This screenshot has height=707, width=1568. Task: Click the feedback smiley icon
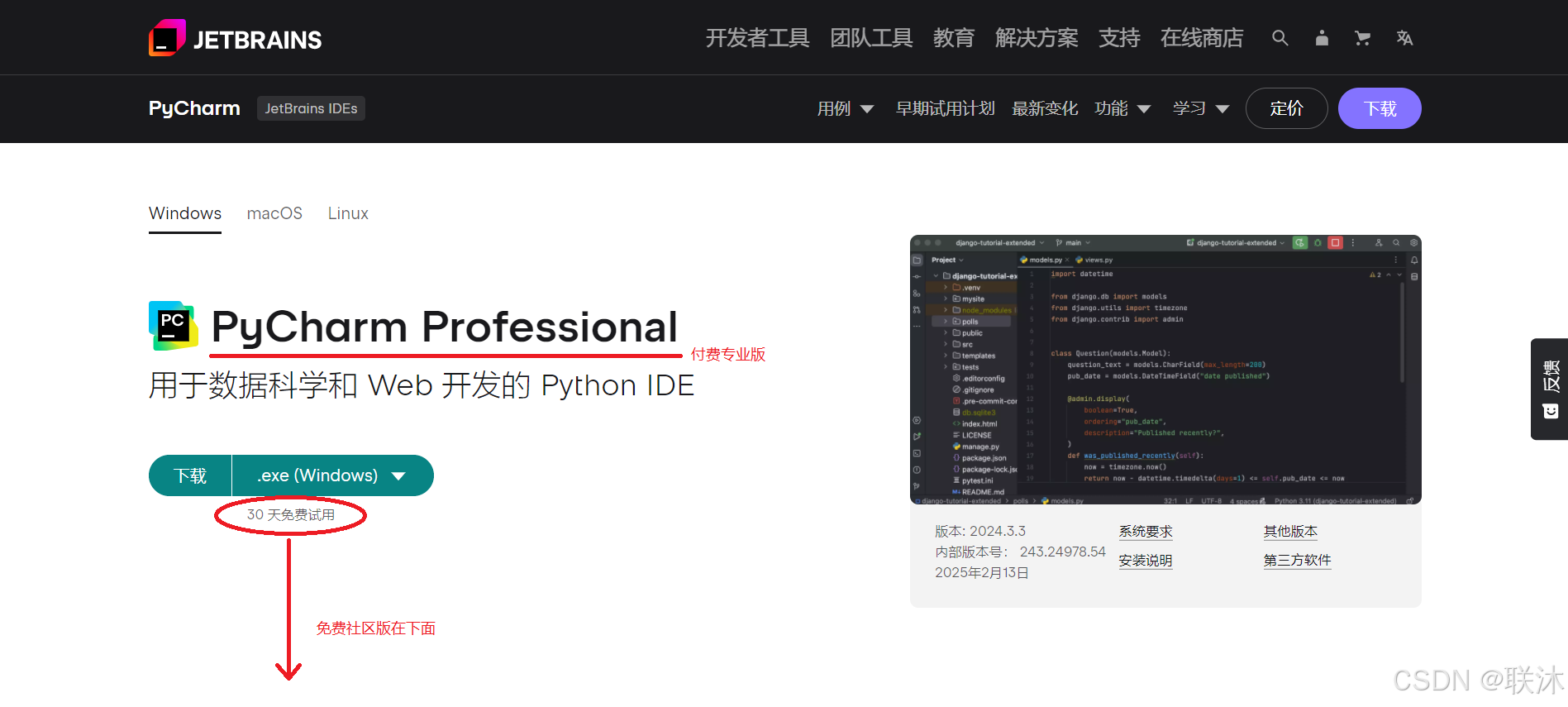point(1551,411)
